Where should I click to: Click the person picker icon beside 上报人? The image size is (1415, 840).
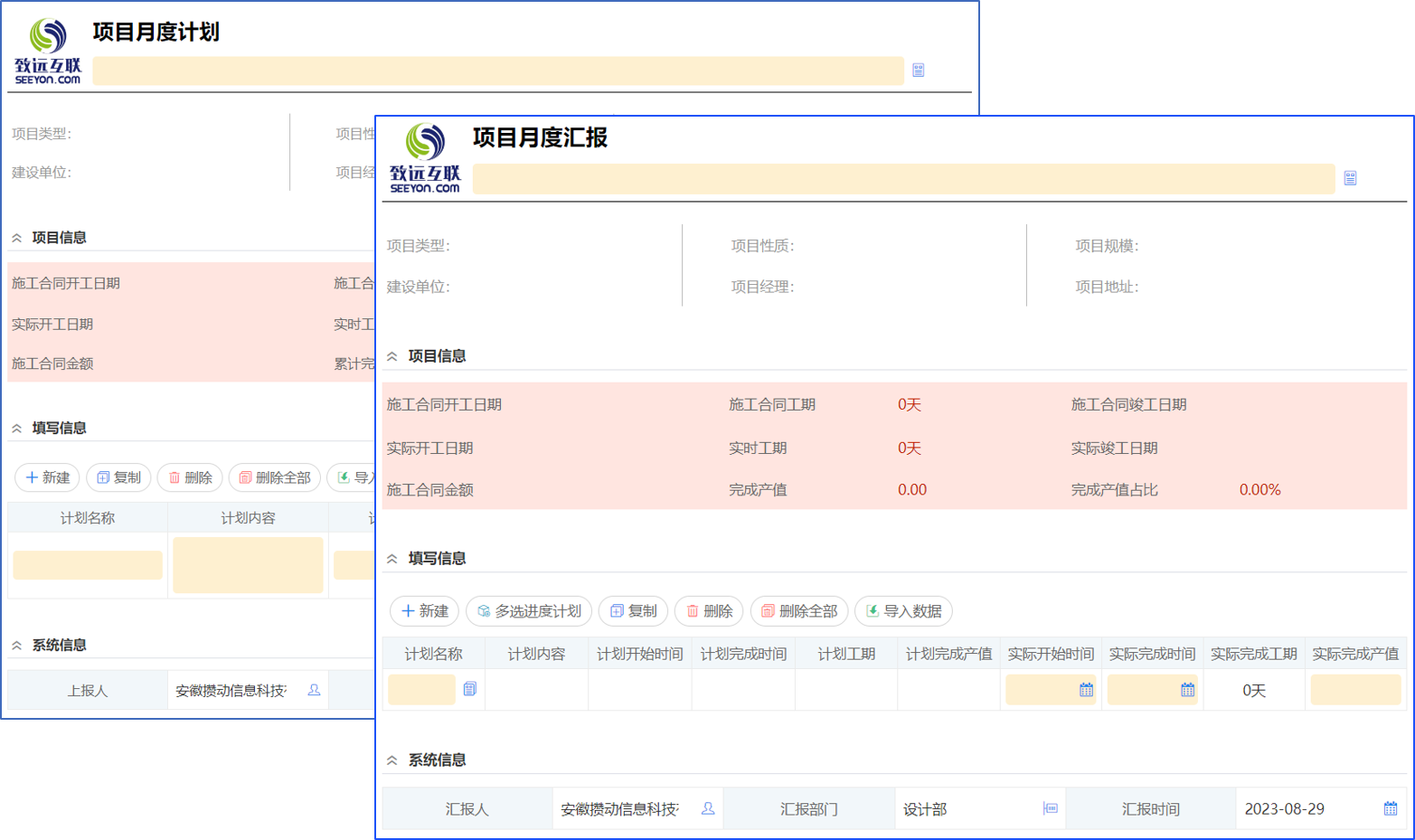(x=315, y=690)
